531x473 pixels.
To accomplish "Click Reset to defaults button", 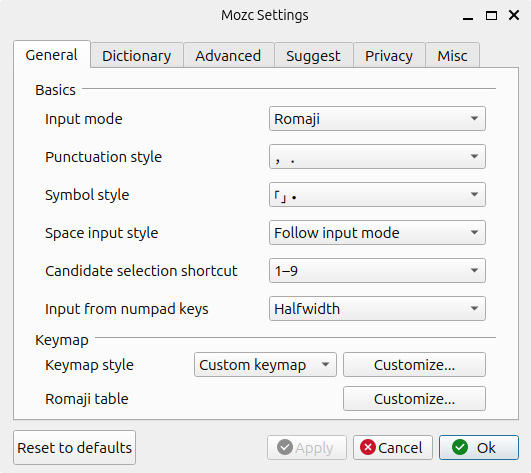I will click(75, 448).
